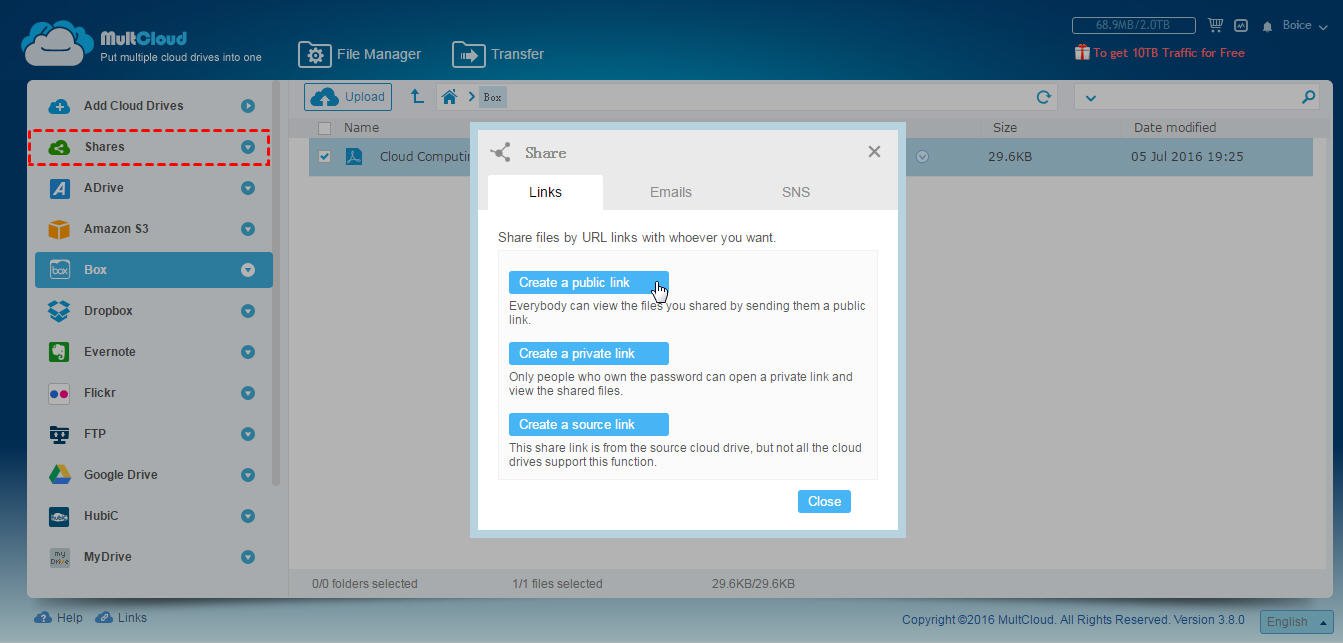Screen dimensions: 1343x643
Task: Open the Transfer section
Action: pyautogui.click(x=498, y=54)
